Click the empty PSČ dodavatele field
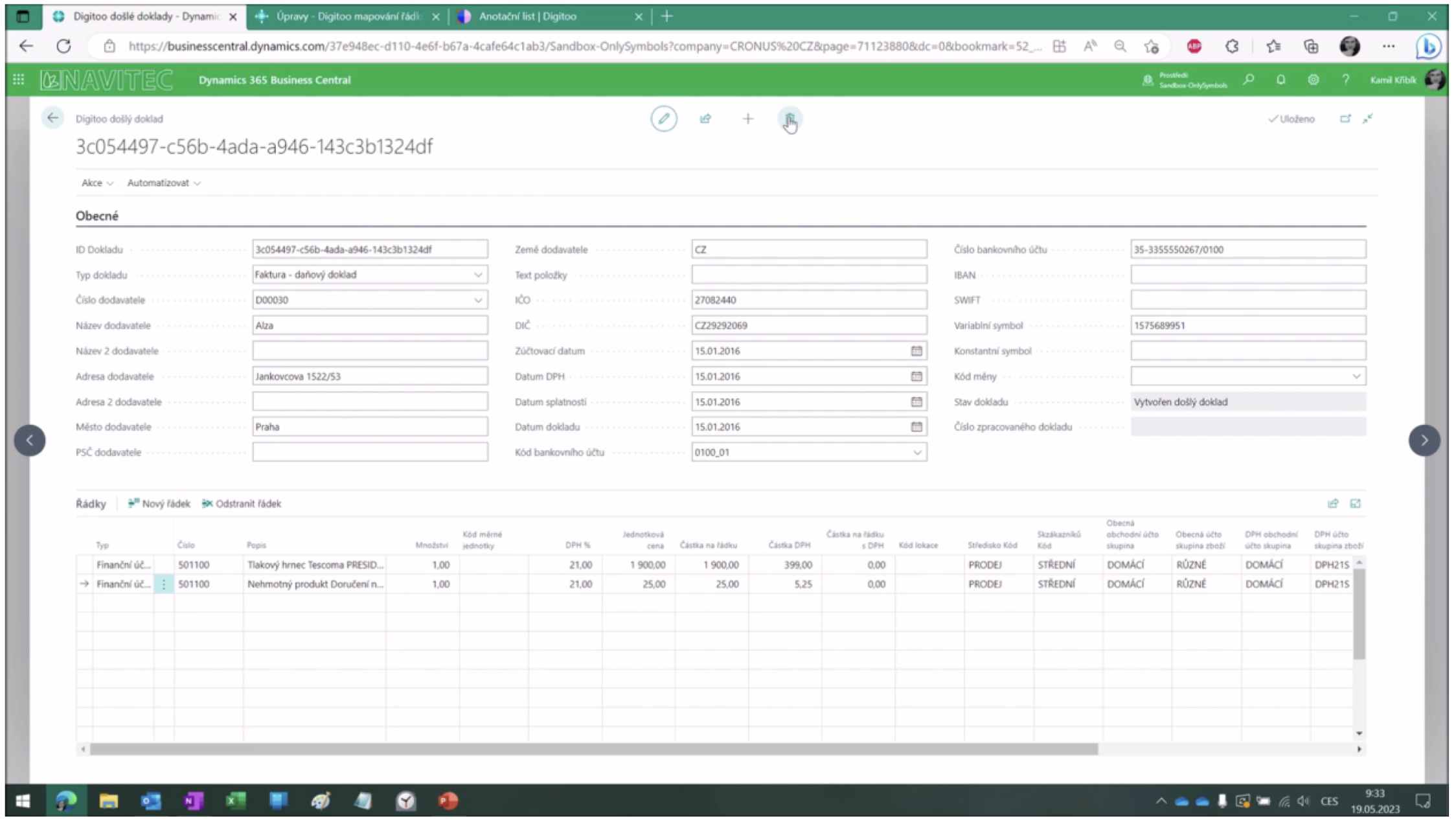Screen dimensions: 1456x824 [370, 452]
